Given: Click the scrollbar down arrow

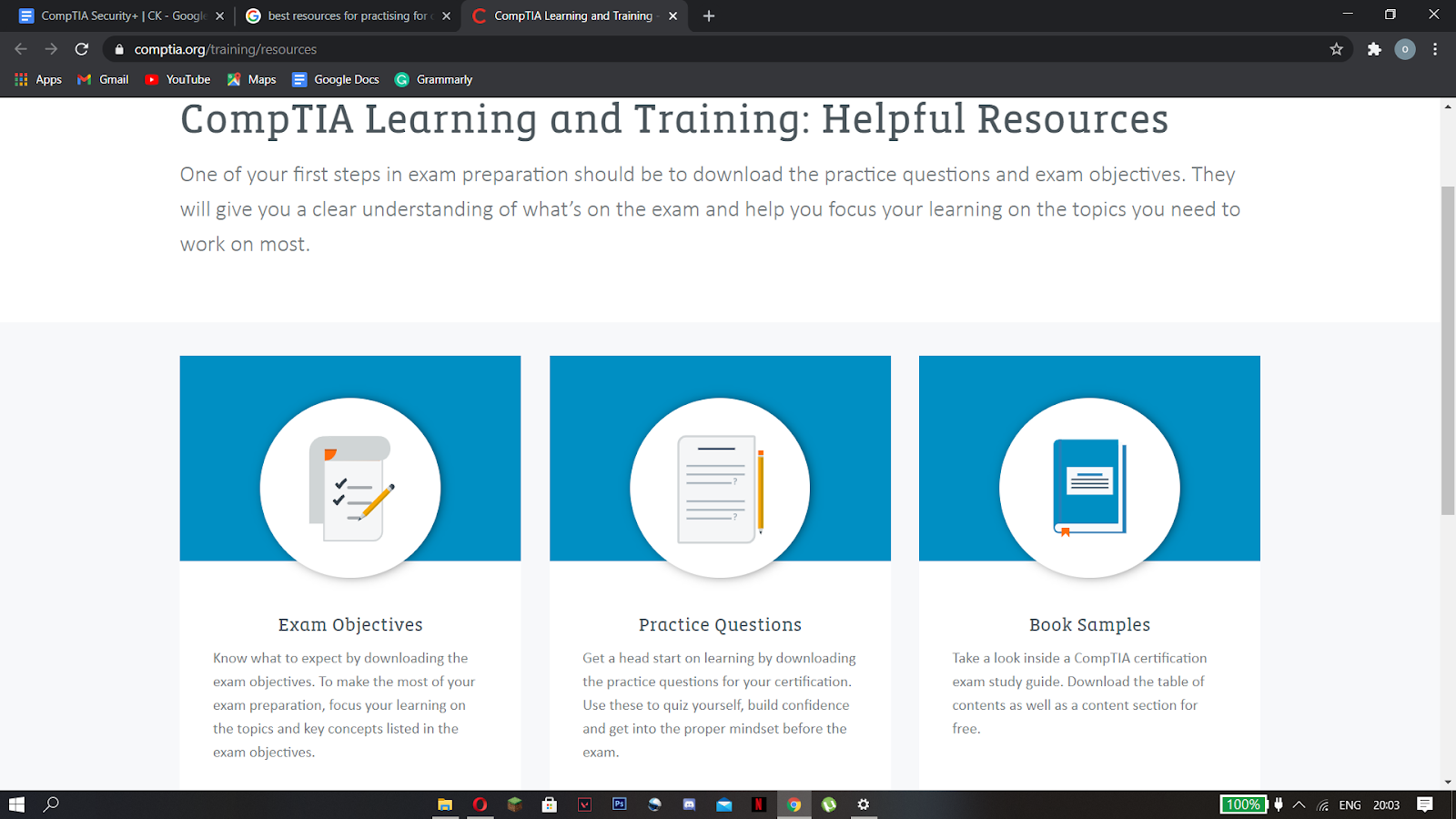Looking at the screenshot, I should [1448, 782].
